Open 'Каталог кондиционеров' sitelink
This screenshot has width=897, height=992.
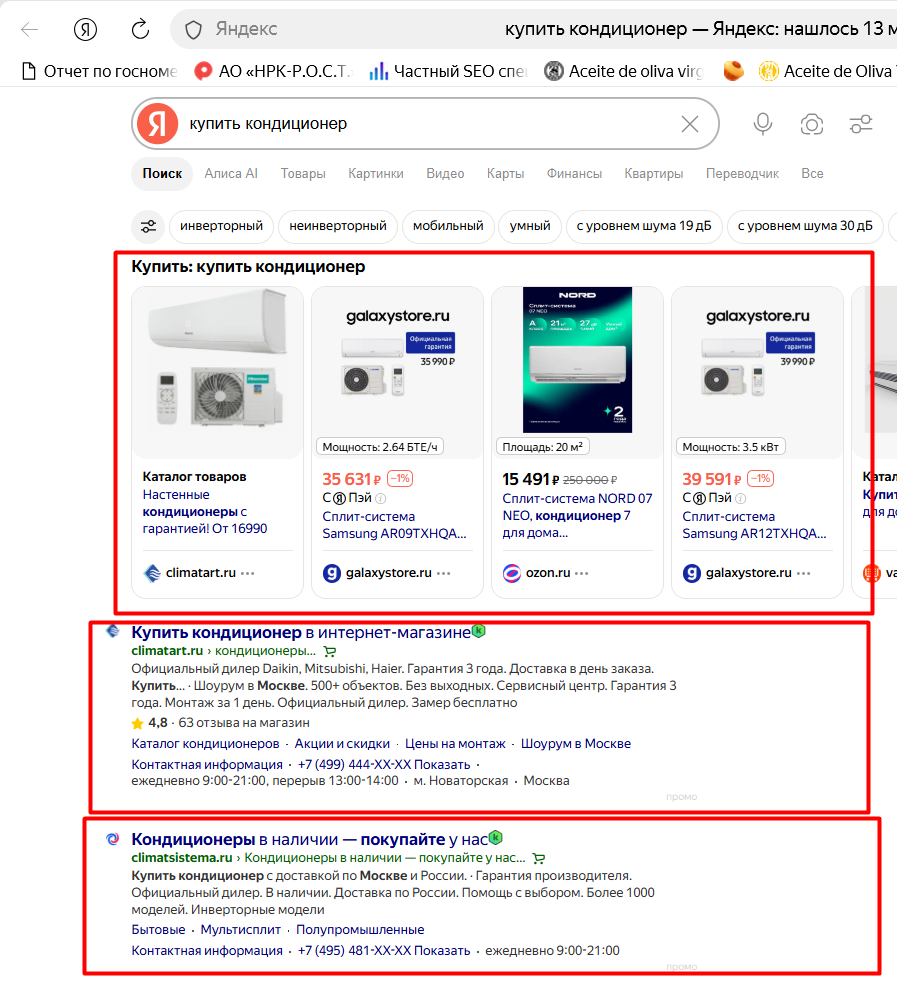[205, 744]
